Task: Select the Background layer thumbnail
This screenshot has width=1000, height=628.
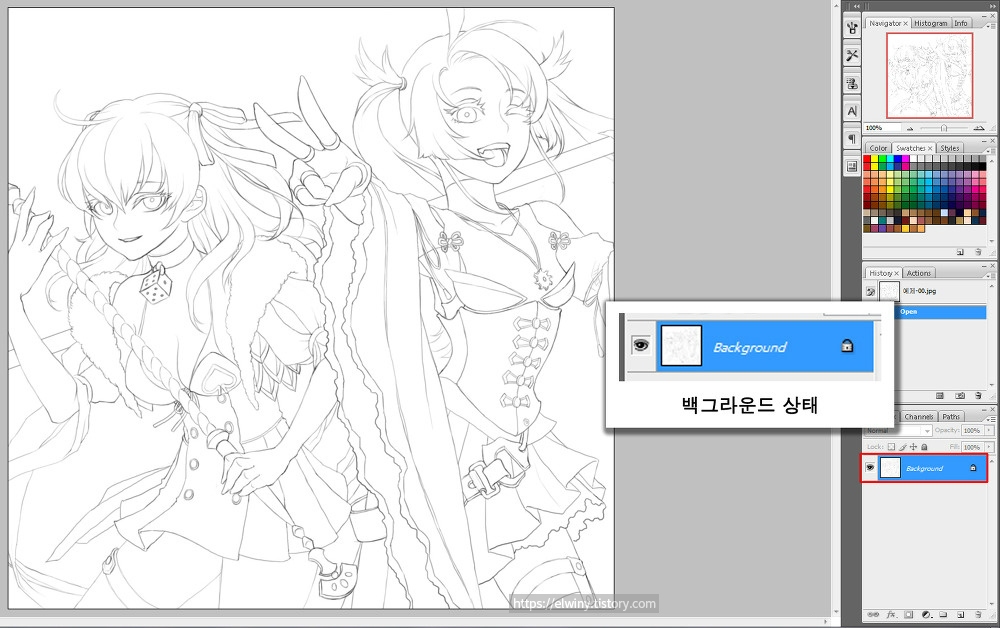Action: click(x=890, y=468)
